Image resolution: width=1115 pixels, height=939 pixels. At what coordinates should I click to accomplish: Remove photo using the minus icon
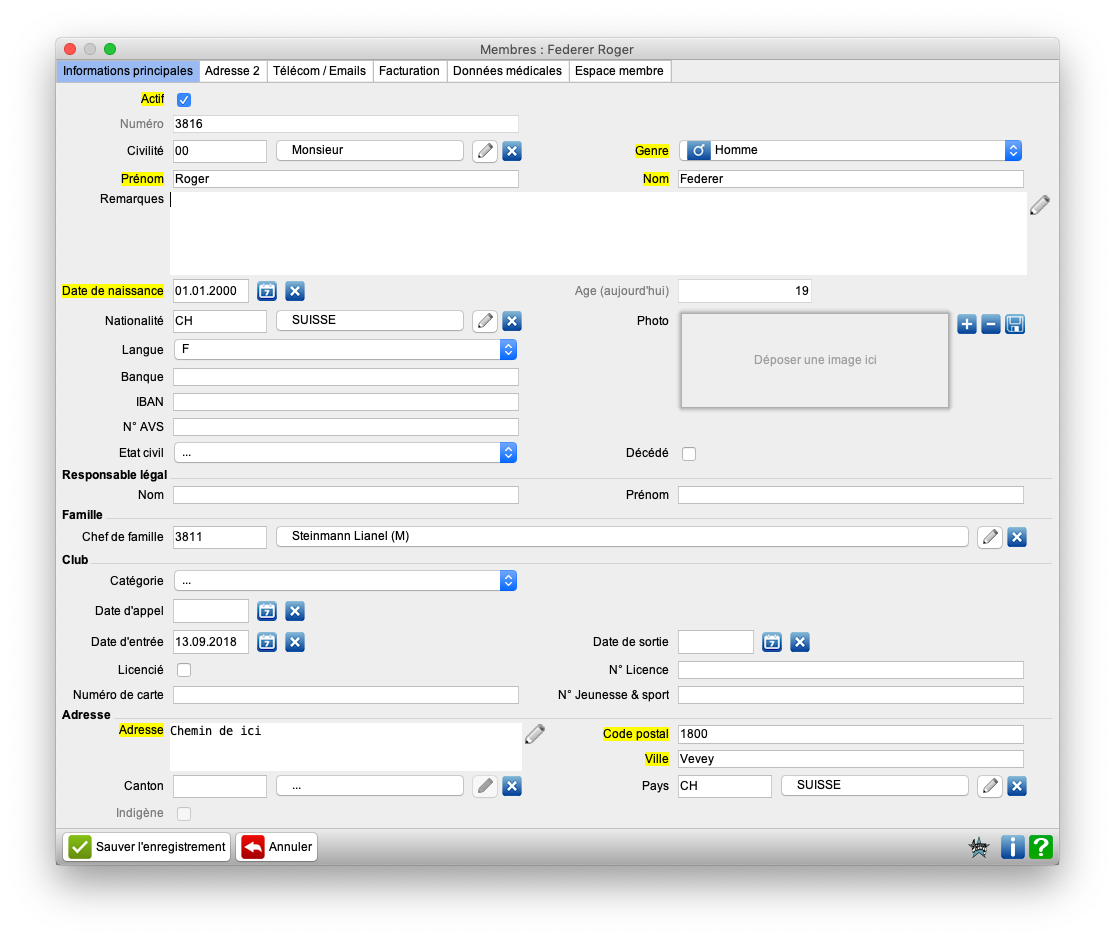990,324
